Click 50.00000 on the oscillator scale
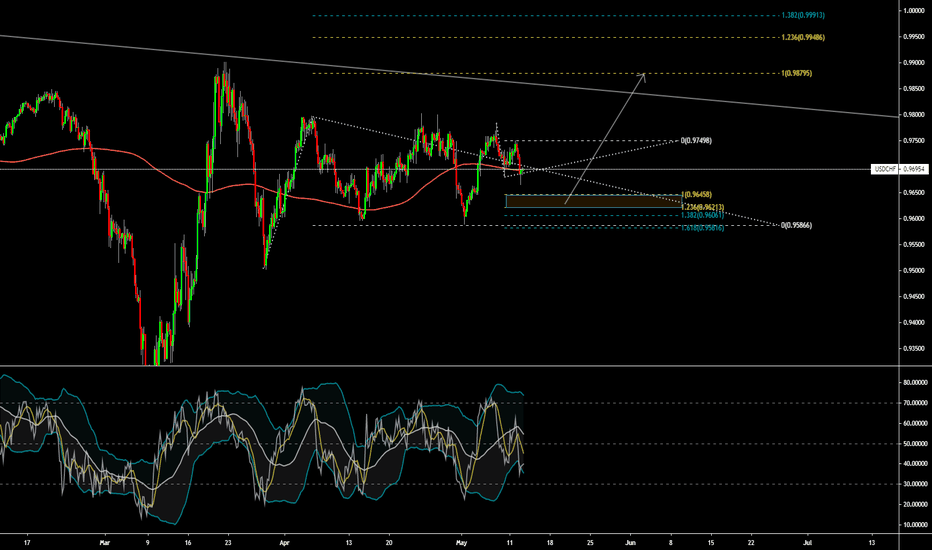The height and width of the screenshot is (550, 932). 915,444
